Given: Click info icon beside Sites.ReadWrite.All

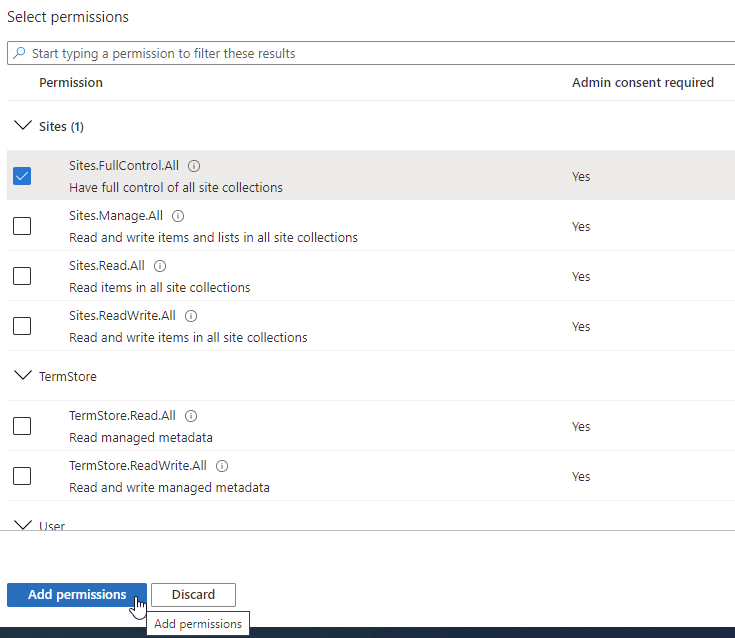Looking at the screenshot, I should coord(191,316).
